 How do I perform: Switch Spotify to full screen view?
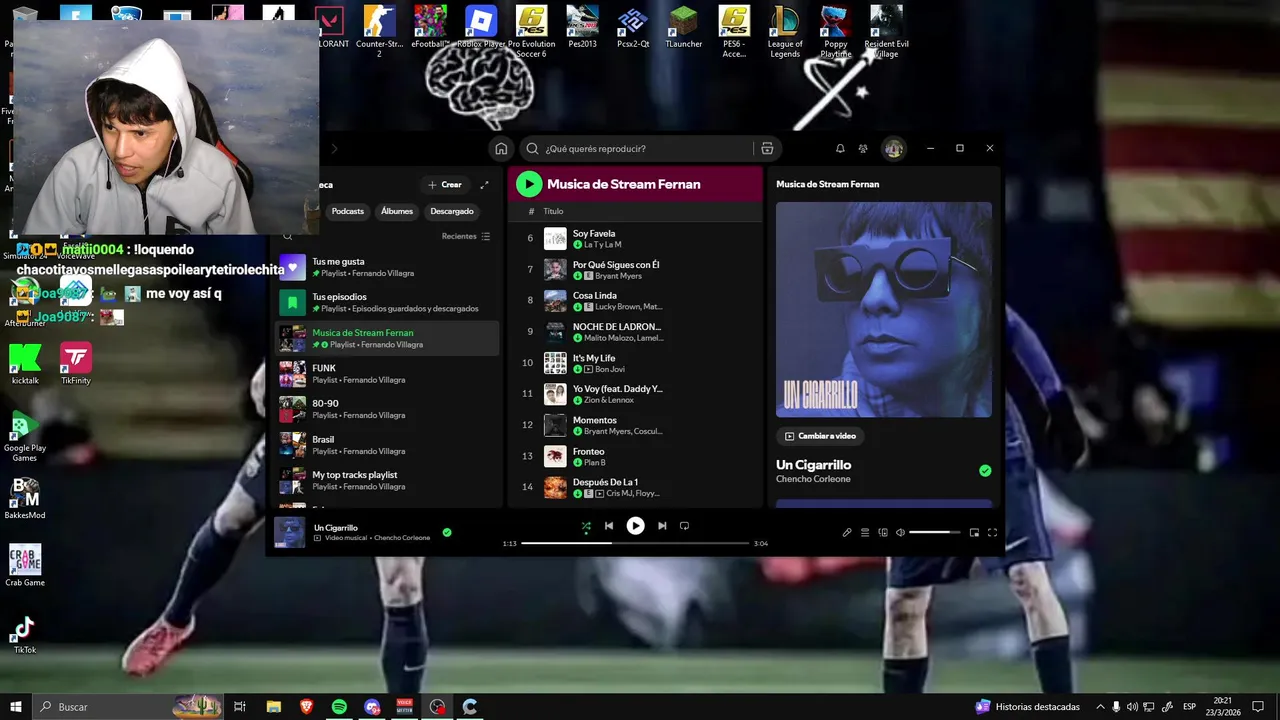(x=992, y=533)
